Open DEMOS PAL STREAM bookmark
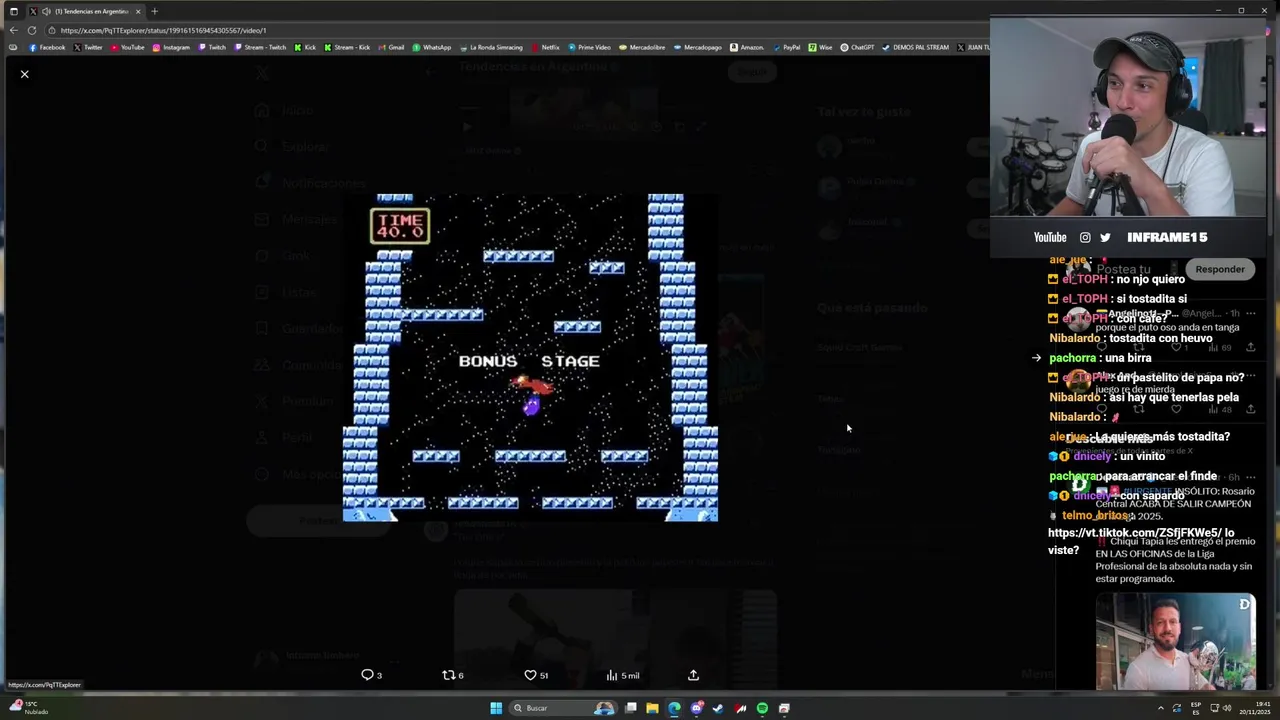This screenshot has width=1280, height=720. (915, 47)
